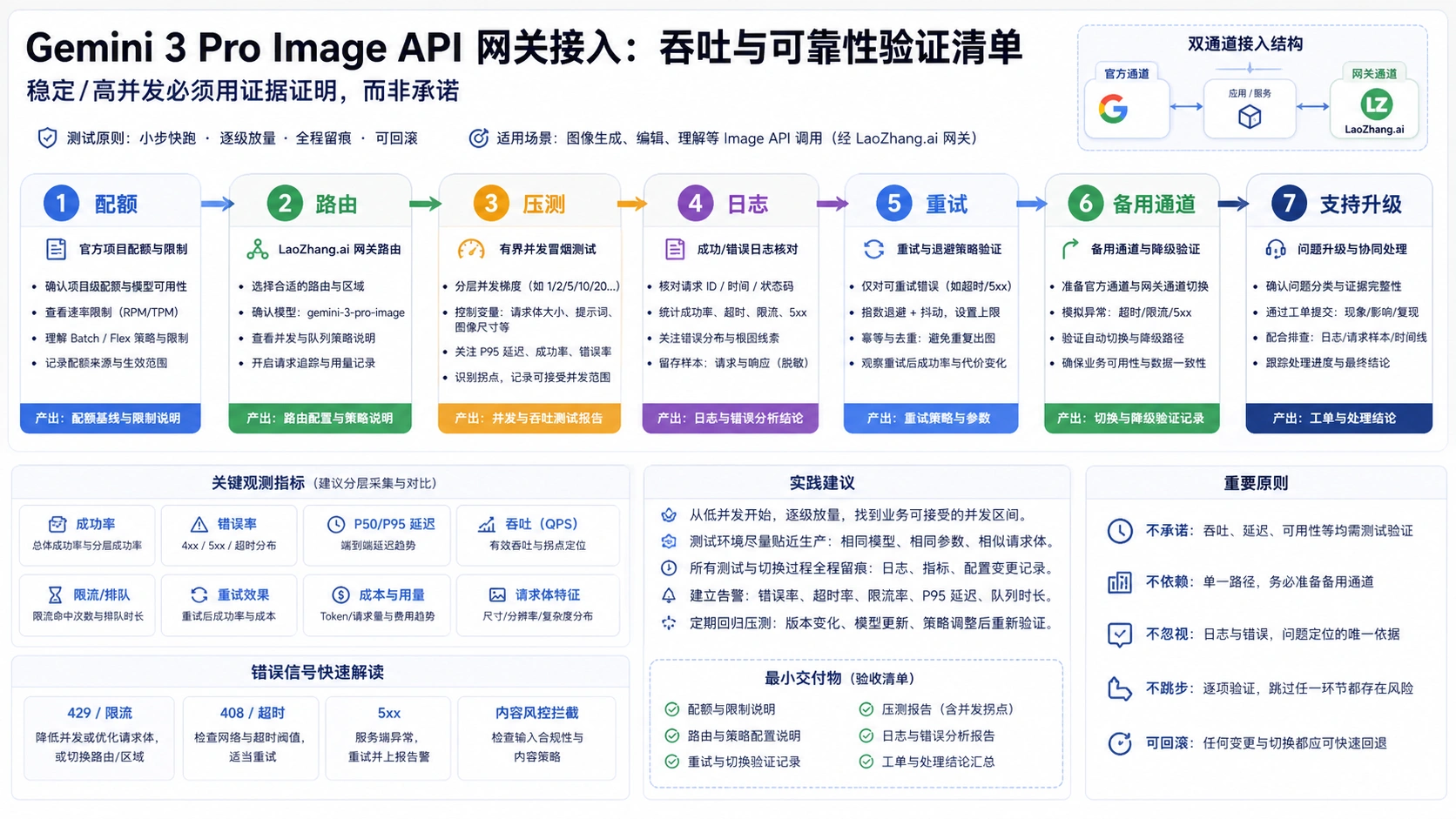Open the 内容风控拦截 error card
Viewport: 1456px width, 819px height.
[537, 738]
